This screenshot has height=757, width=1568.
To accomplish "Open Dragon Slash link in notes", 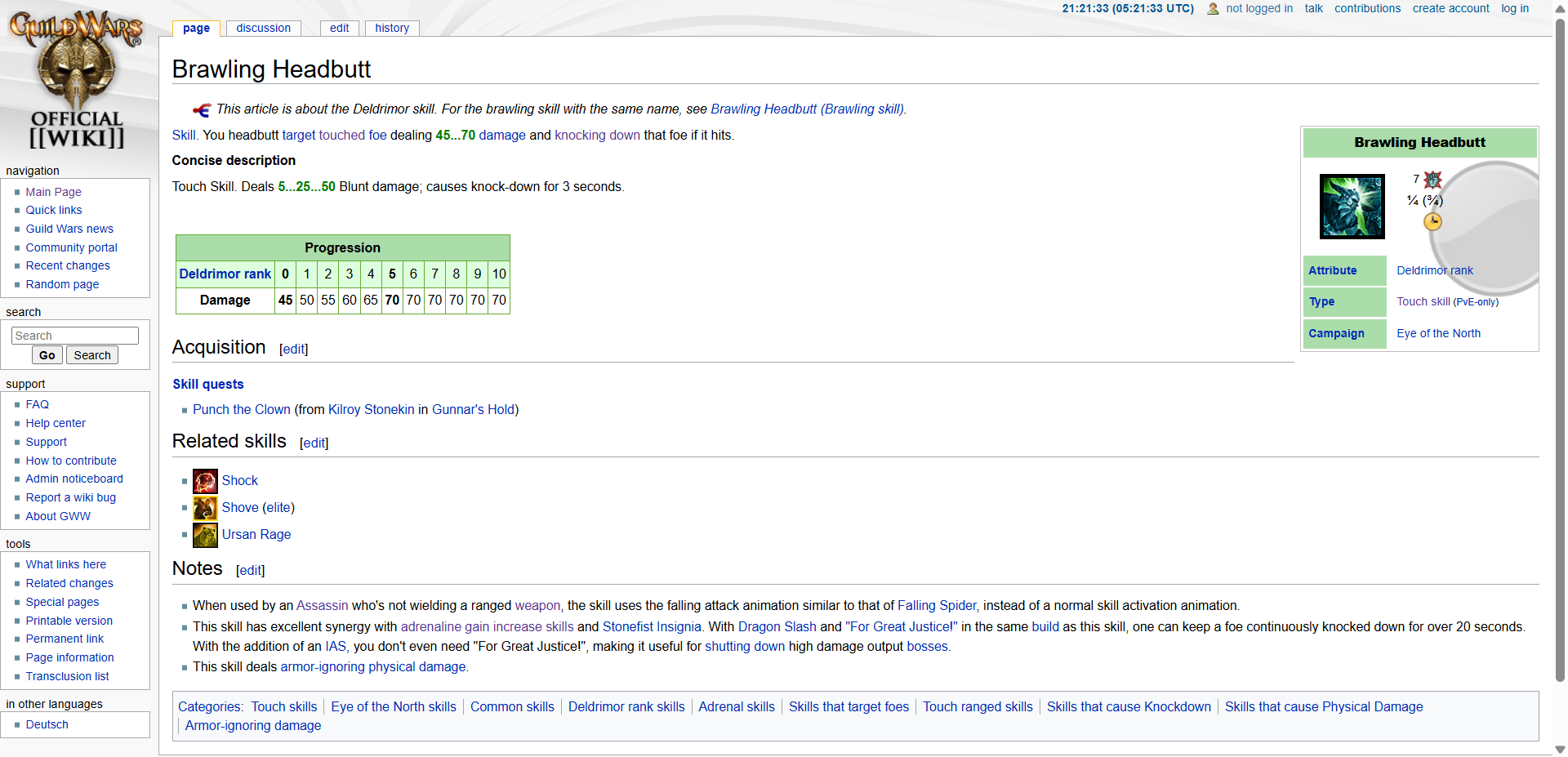I will tap(777, 627).
